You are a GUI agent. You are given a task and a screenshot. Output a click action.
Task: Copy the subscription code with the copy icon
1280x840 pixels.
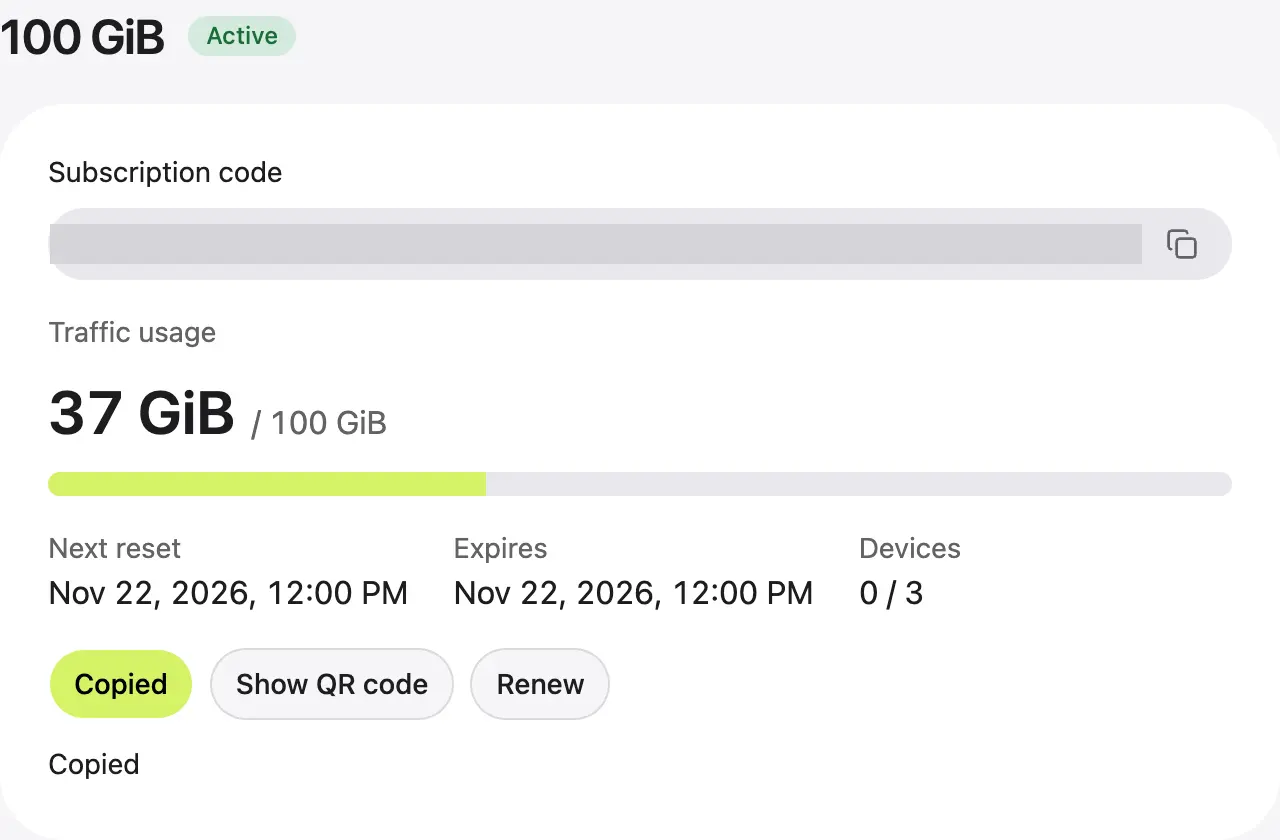click(1181, 244)
